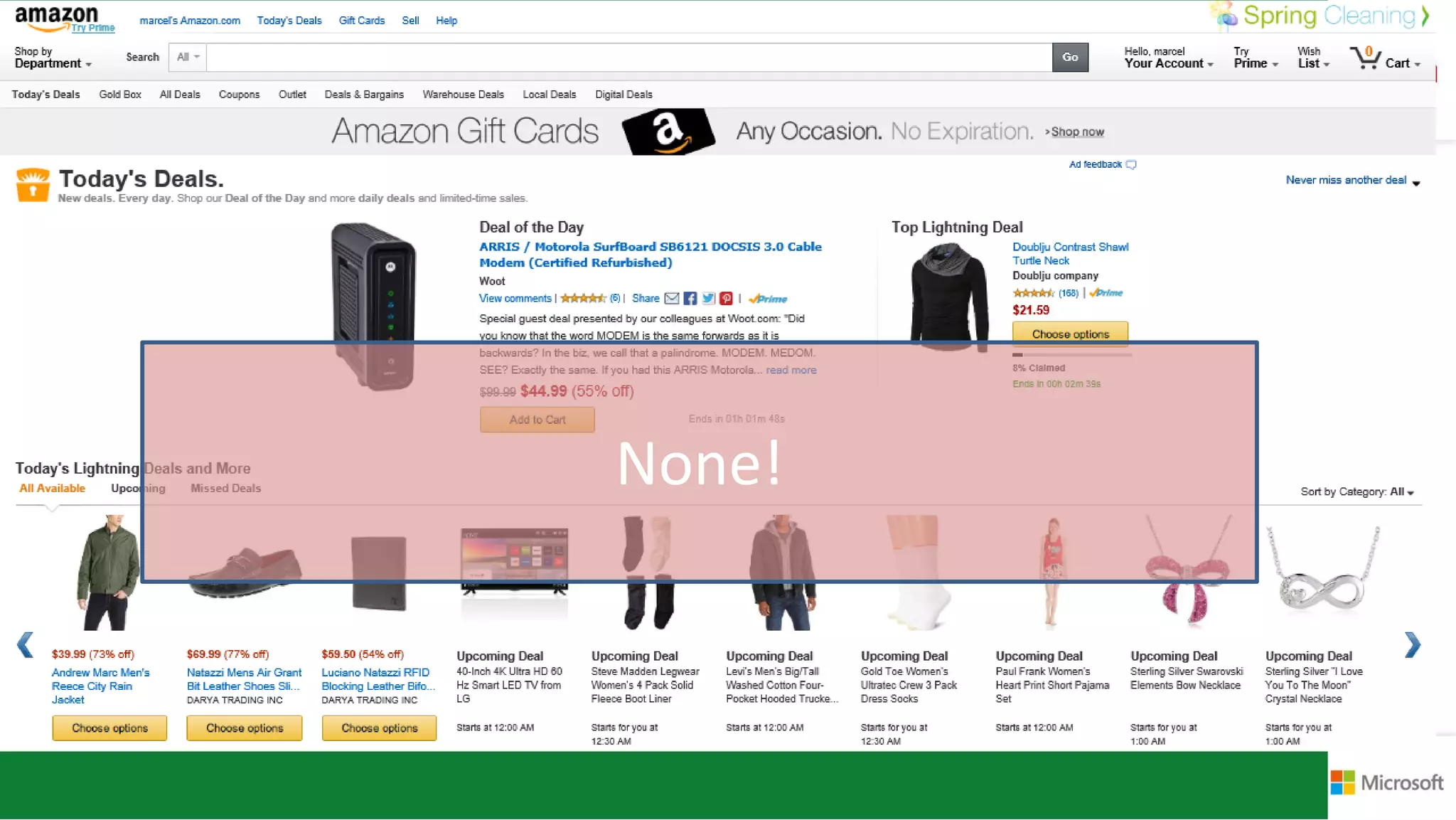Switch to Missed Deals tab
This screenshot has height=820, width=1456.
(x=225, y=489)
